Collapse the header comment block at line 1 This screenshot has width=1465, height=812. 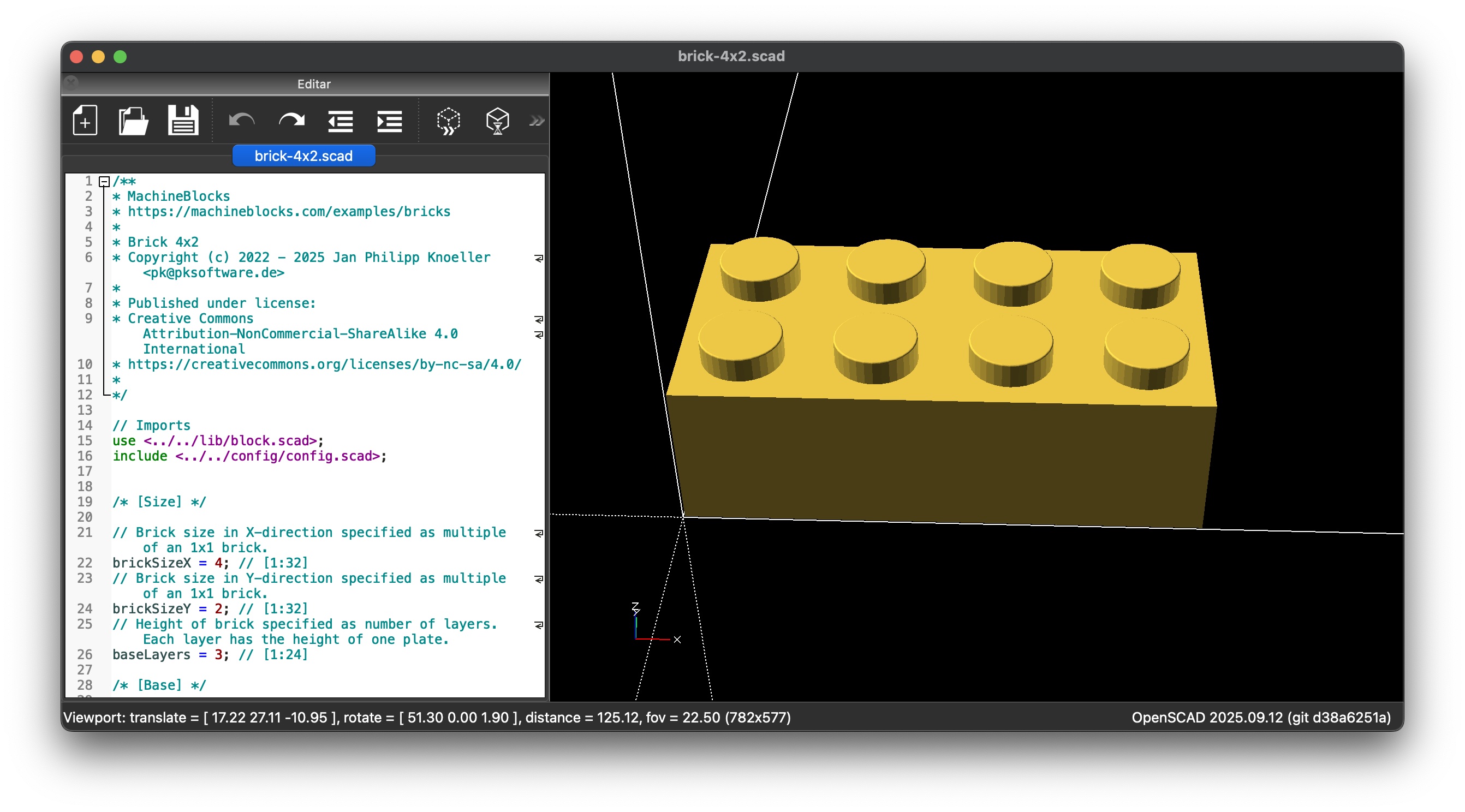tap(104, 181)
